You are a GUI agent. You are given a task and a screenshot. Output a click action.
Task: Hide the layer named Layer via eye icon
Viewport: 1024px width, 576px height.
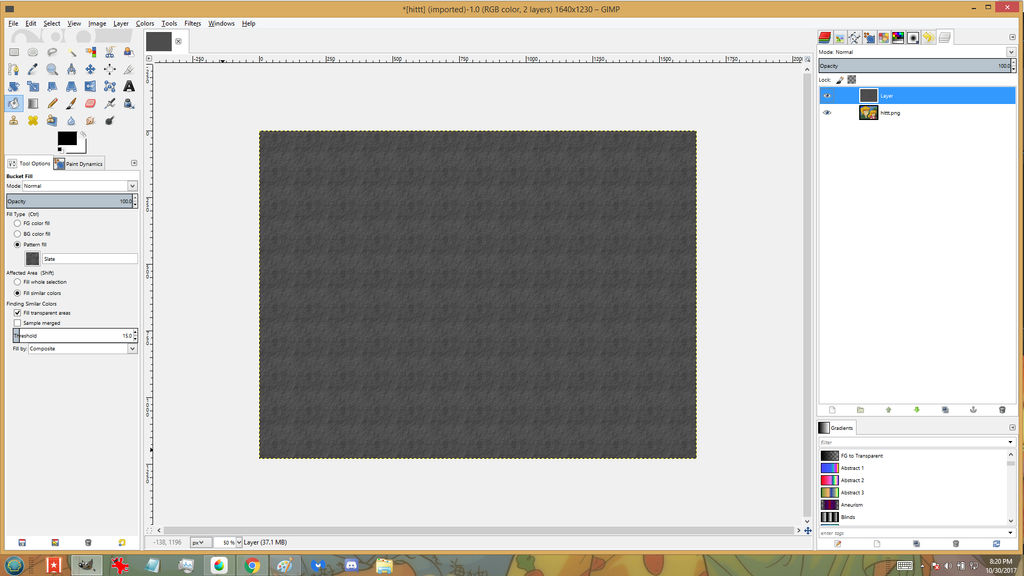coord(827,96)
